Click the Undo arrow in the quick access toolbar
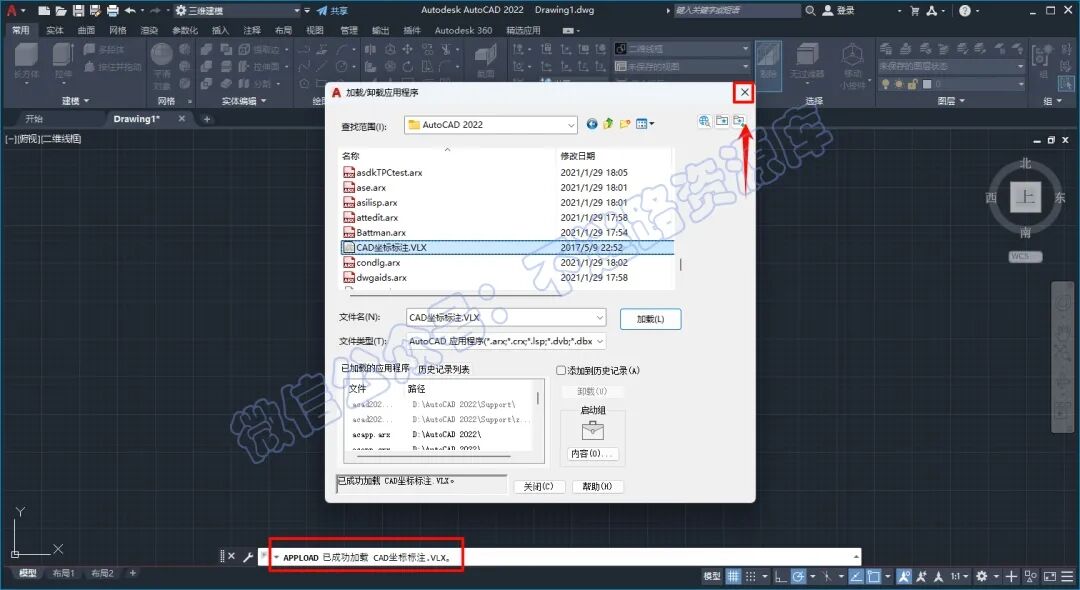 (x=129, y=10)
